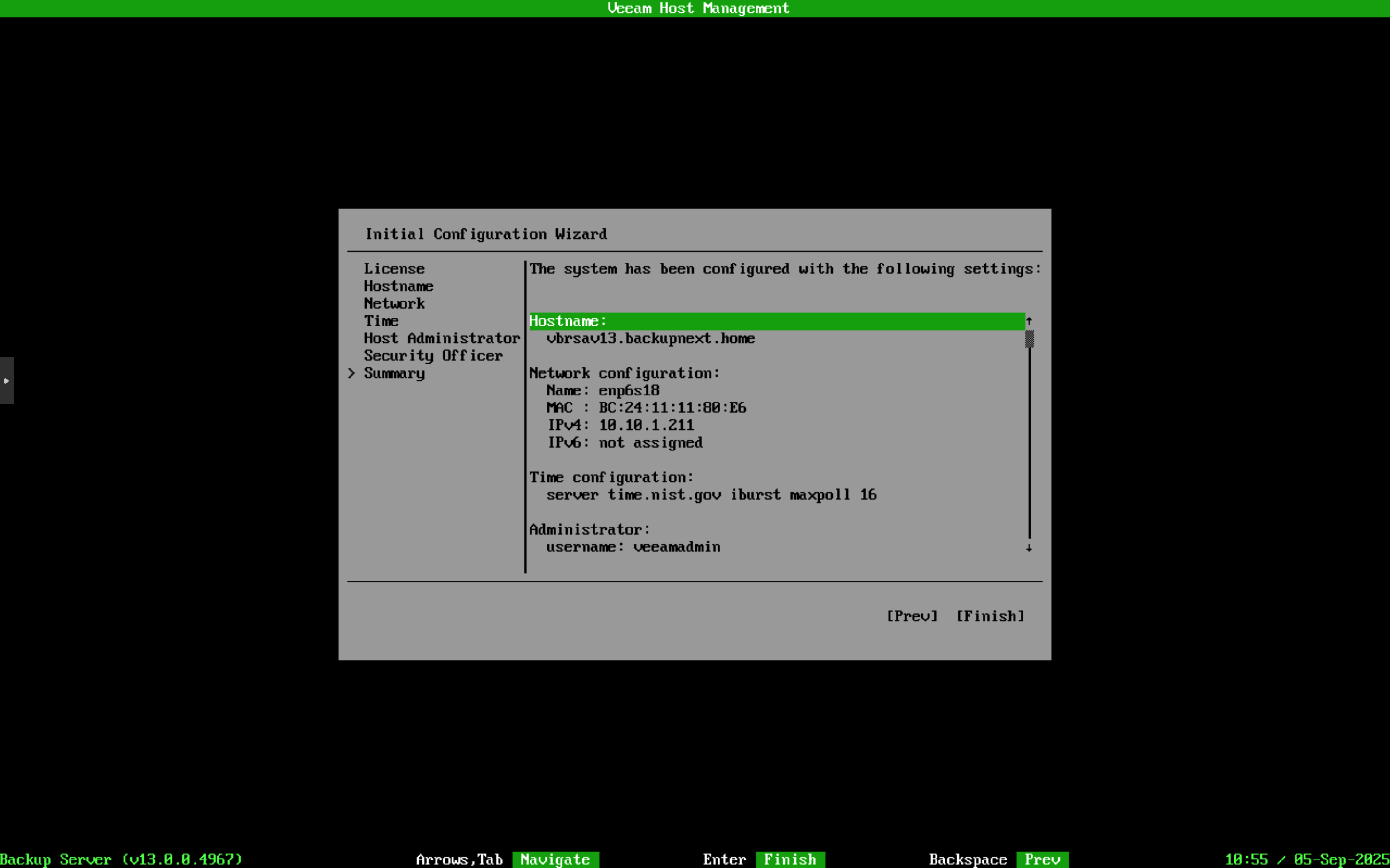Click the green Finish hint in bottom bar
The width and height of the screenshot is (1390, 868).
click(790, 860)
